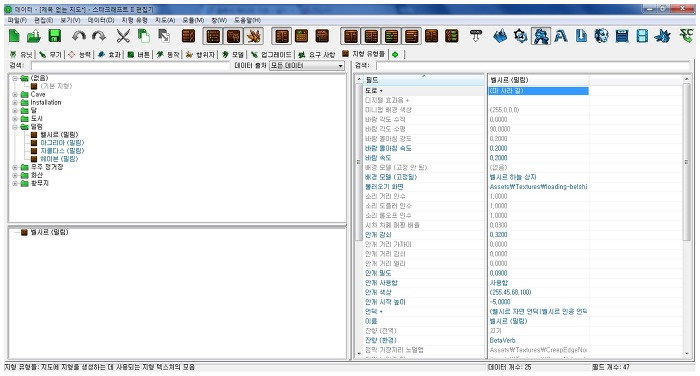Click the white pin-shaped toolbar icon
700x376 pixels.
476,36
